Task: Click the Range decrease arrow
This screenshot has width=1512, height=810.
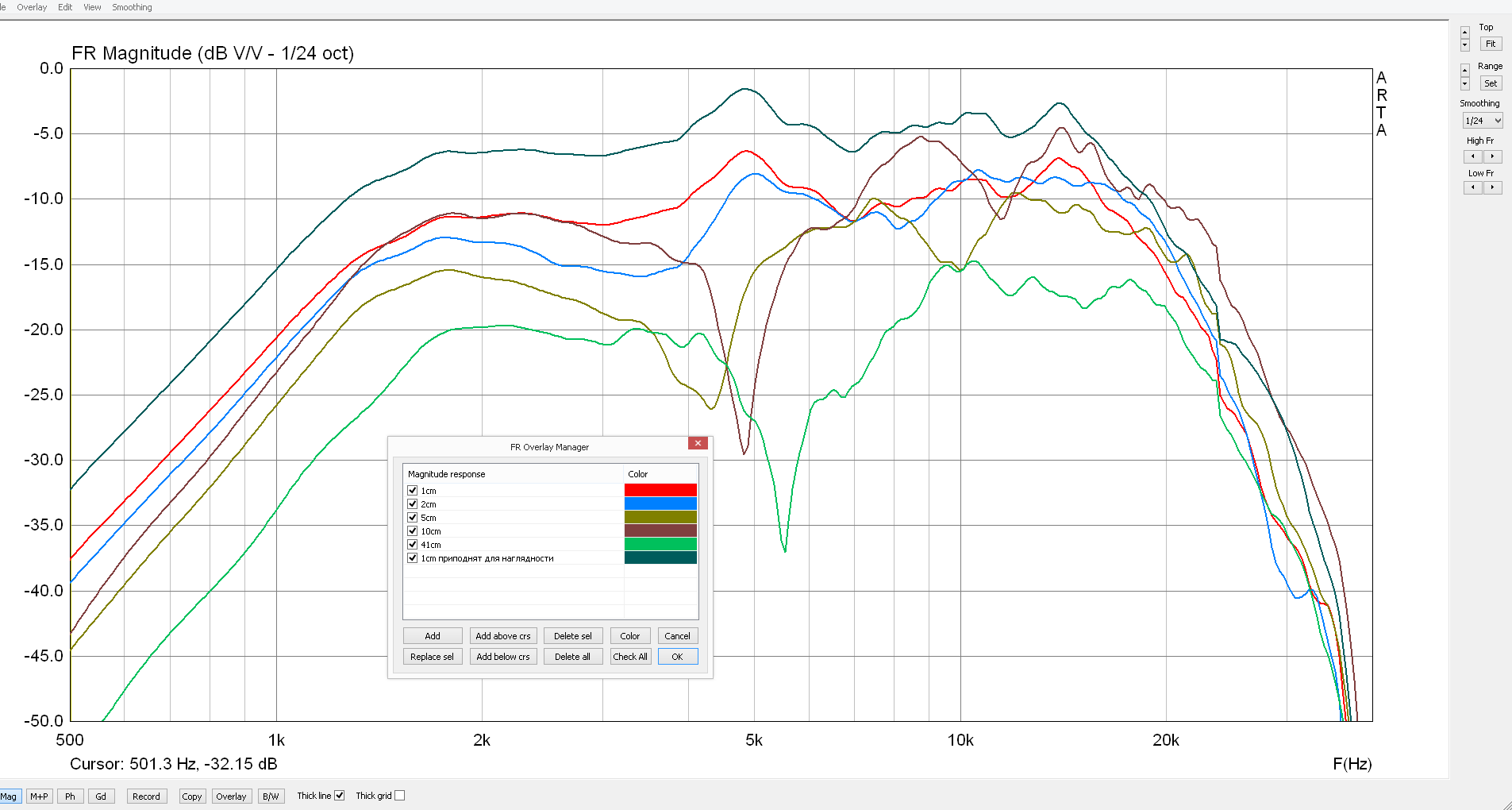Action: (x=1465, y=83)
